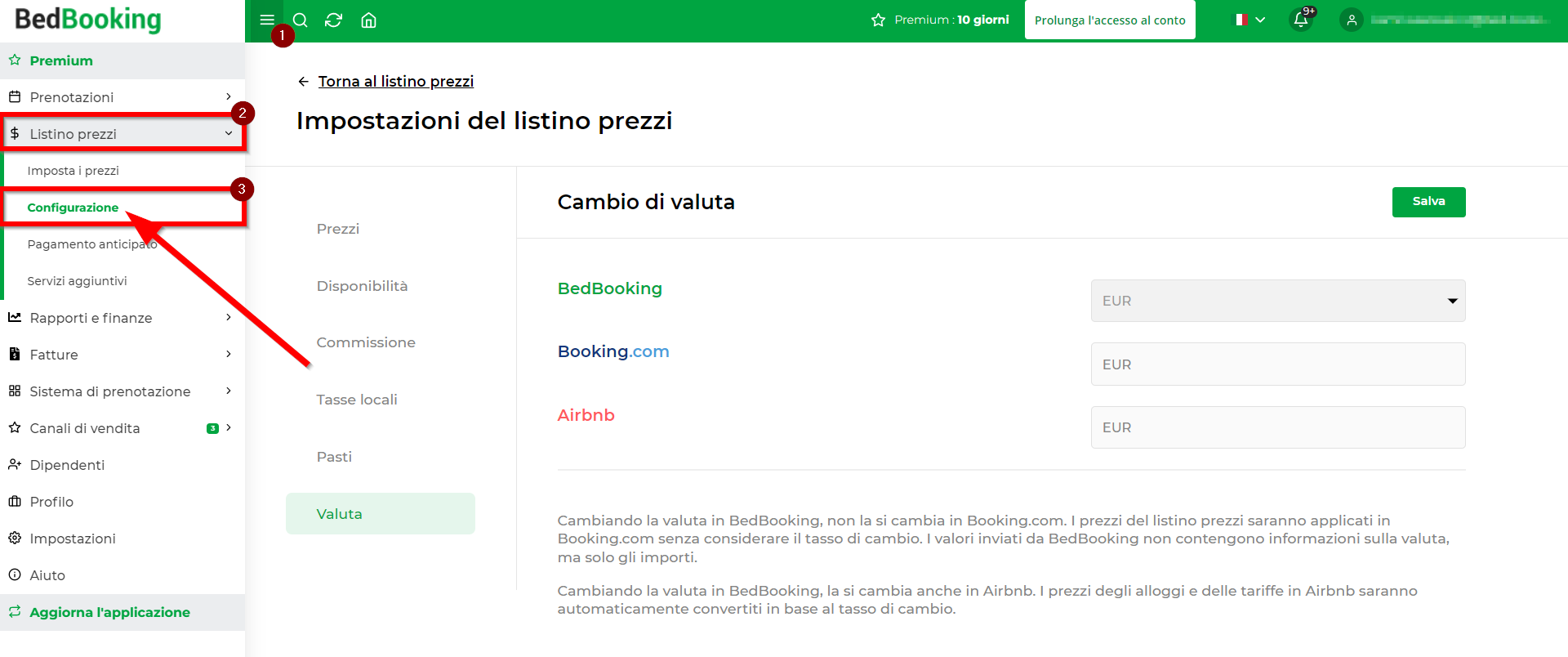Click the invoice icon beside Fatture
Viewport: 1568px width, 657px height.
[15, 354]
